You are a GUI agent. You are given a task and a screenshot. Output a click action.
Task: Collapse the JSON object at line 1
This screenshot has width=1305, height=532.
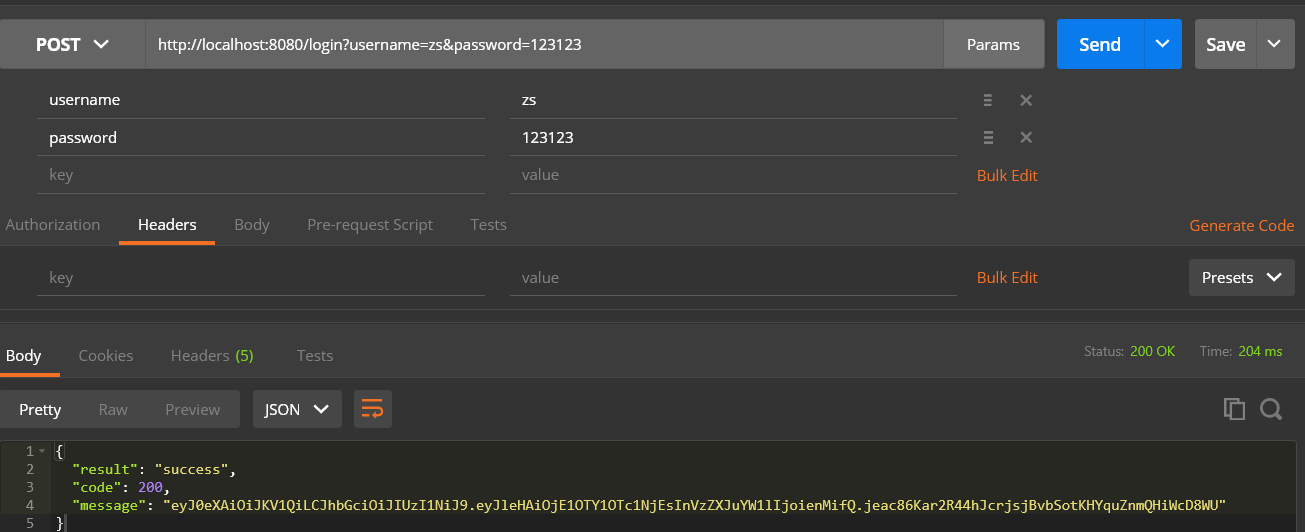click(41, 451)
